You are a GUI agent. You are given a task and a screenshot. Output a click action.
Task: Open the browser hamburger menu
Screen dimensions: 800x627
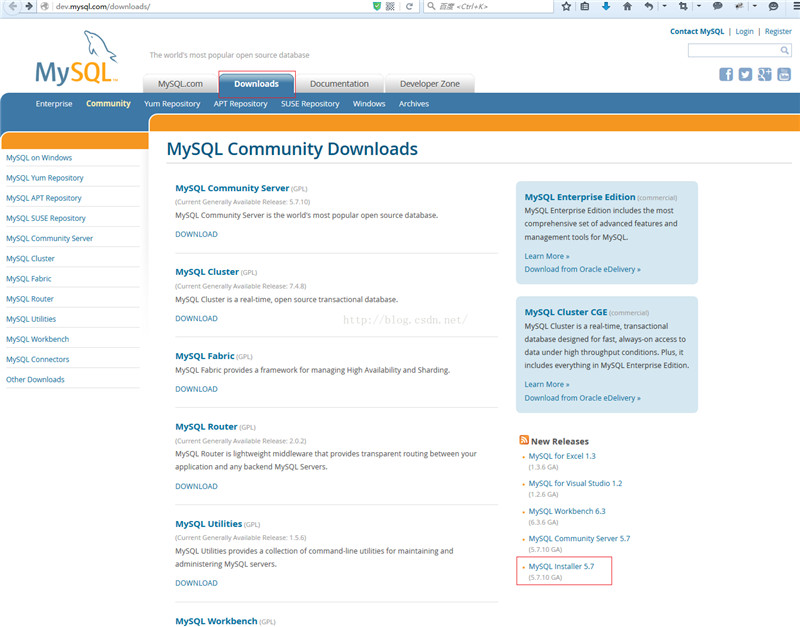(795, 6)
